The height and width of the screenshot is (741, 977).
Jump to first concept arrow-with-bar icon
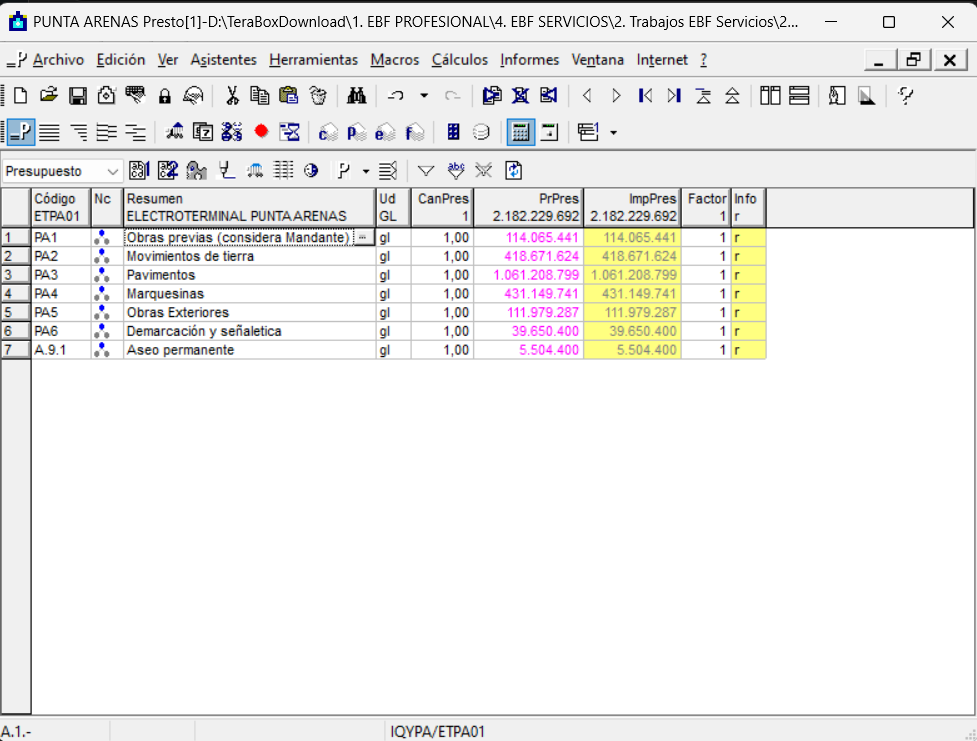point(646,96)
